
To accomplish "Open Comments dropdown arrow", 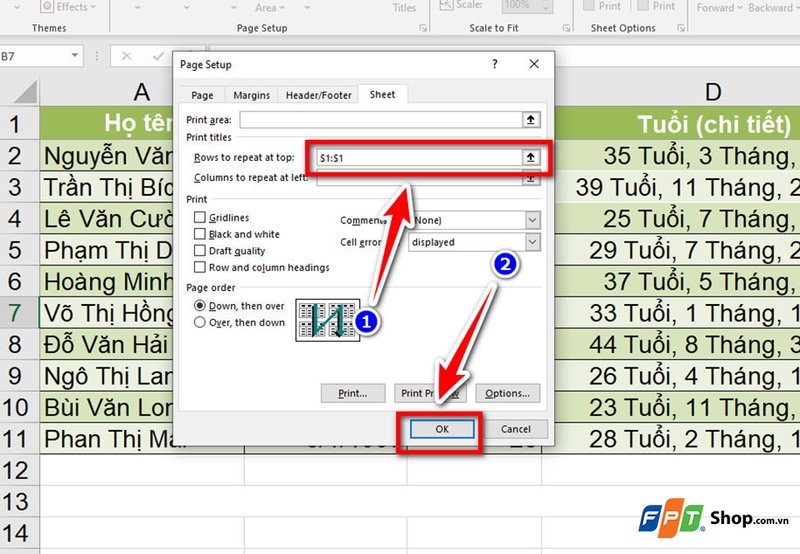I will coord(532,220).
